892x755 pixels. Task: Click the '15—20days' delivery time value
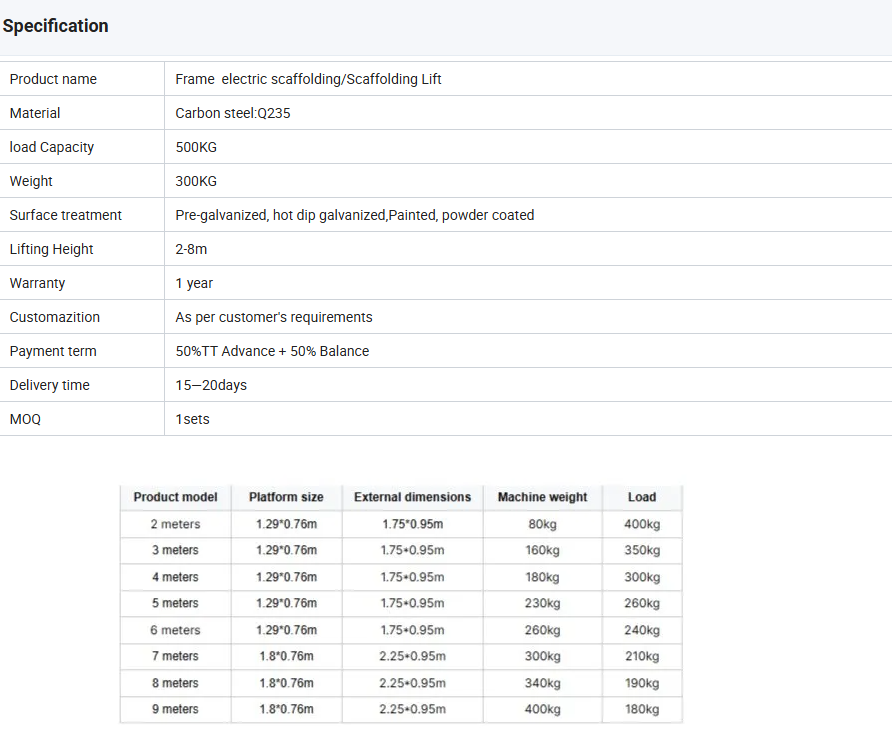211,385
